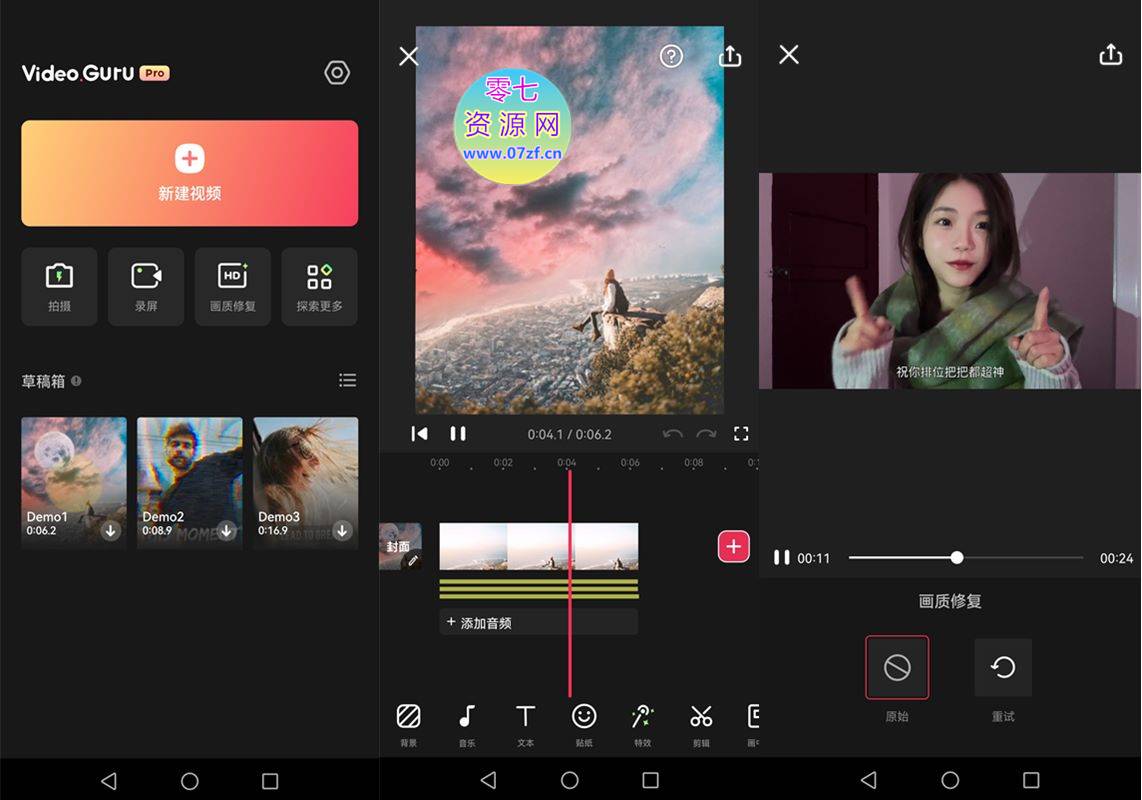The height and width of the screenshot is (800, 1142).
Task: Expand the preview to fullscreen
Action: [x=741, y=434]
